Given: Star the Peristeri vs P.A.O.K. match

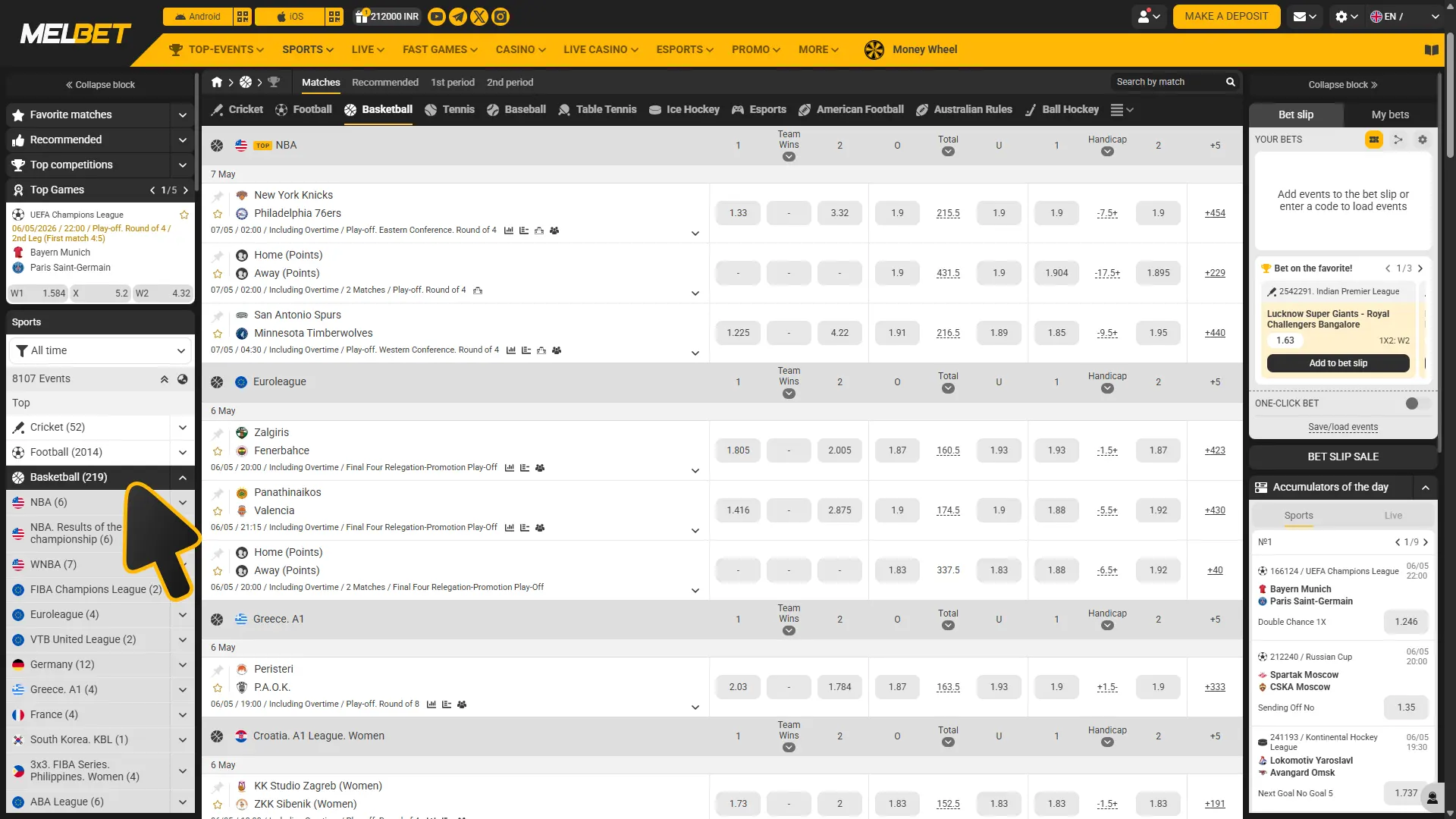Looking at the screenshot, I should [x=218, y=688].
